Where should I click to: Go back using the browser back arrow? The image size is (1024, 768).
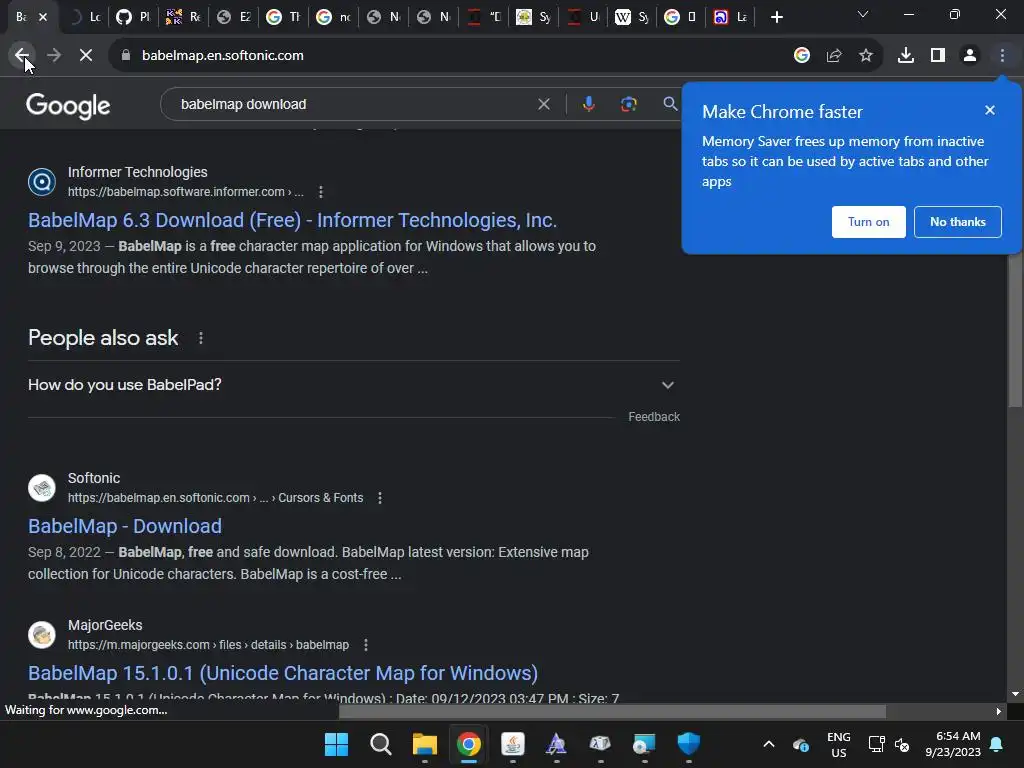pyautogui.click(x=22, y=56)
